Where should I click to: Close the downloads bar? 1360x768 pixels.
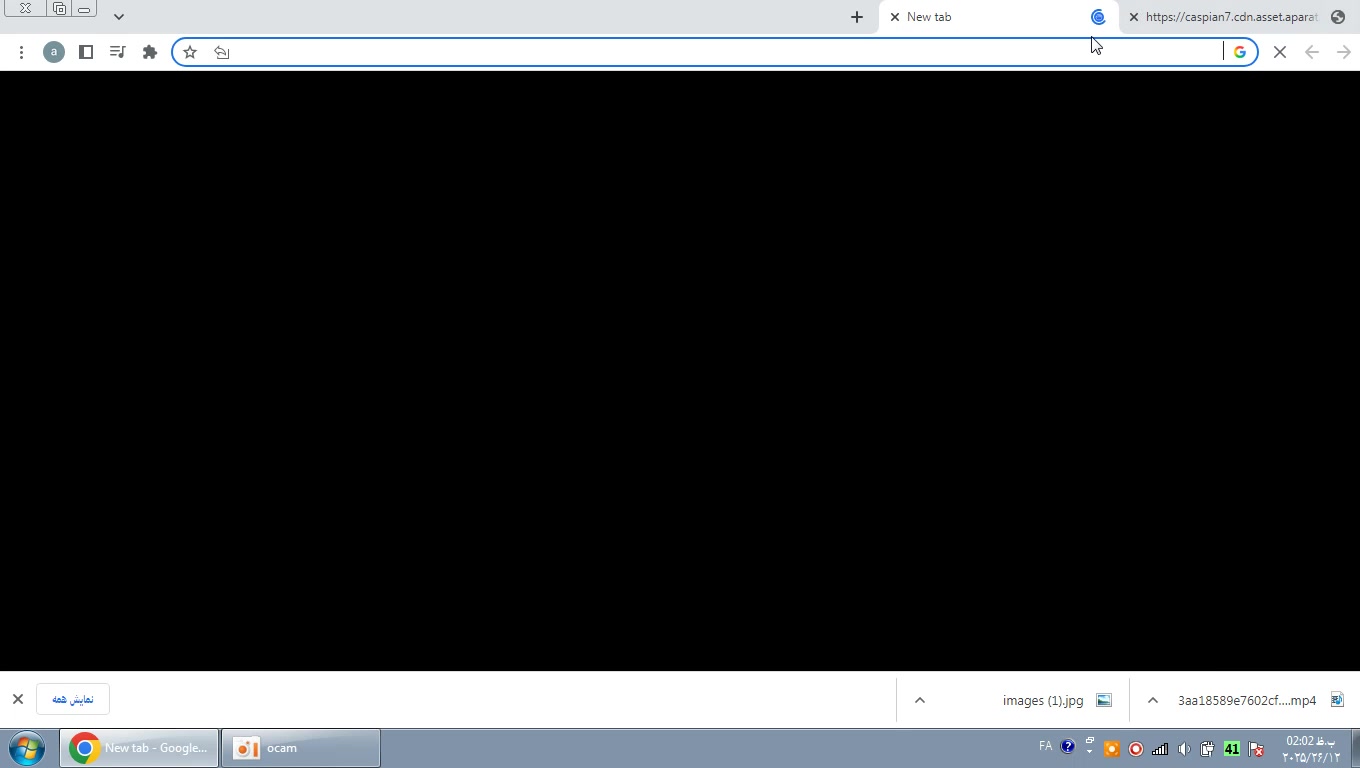[x=18, y=699]
